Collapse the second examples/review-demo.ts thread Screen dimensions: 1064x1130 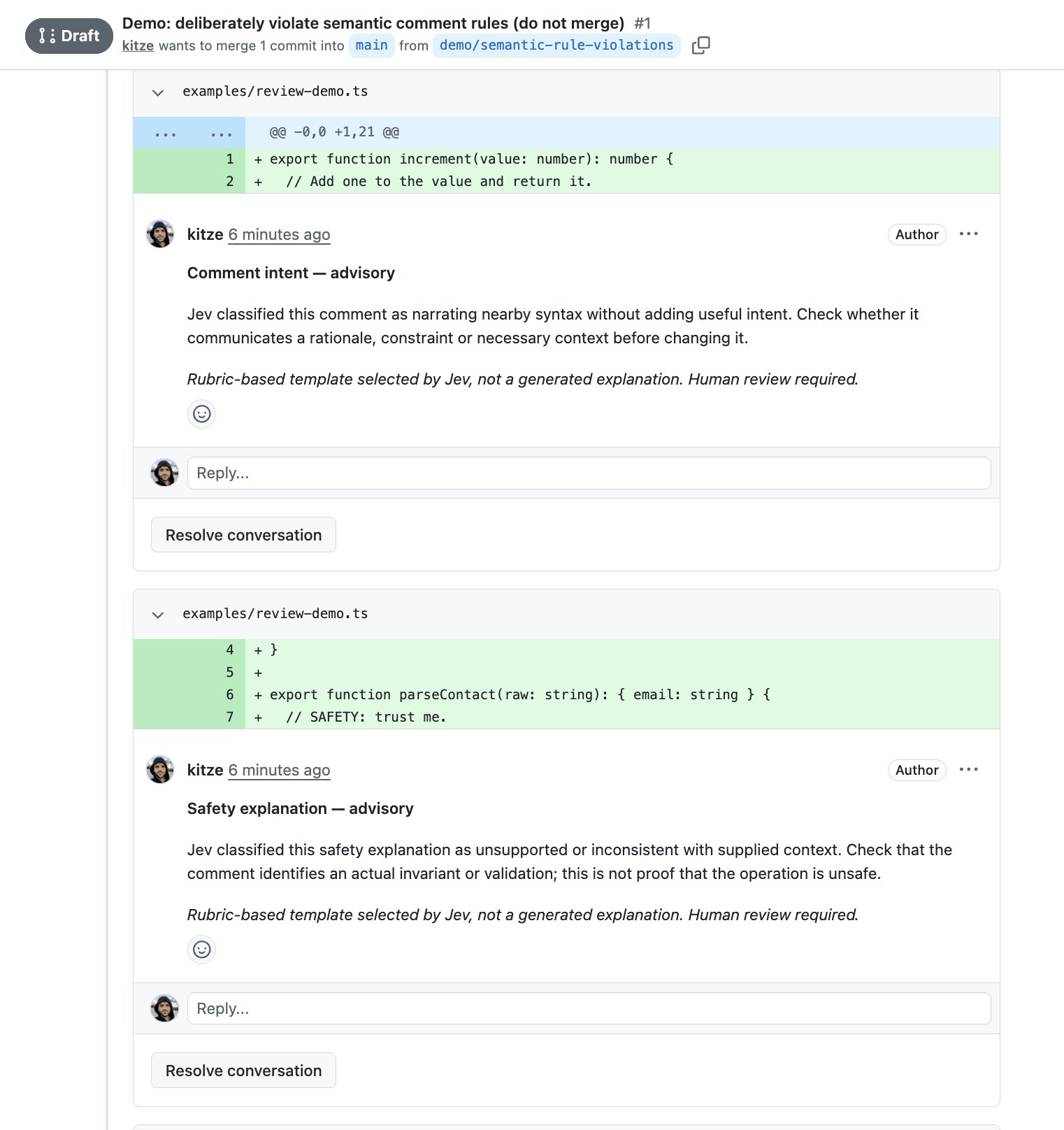158,615
